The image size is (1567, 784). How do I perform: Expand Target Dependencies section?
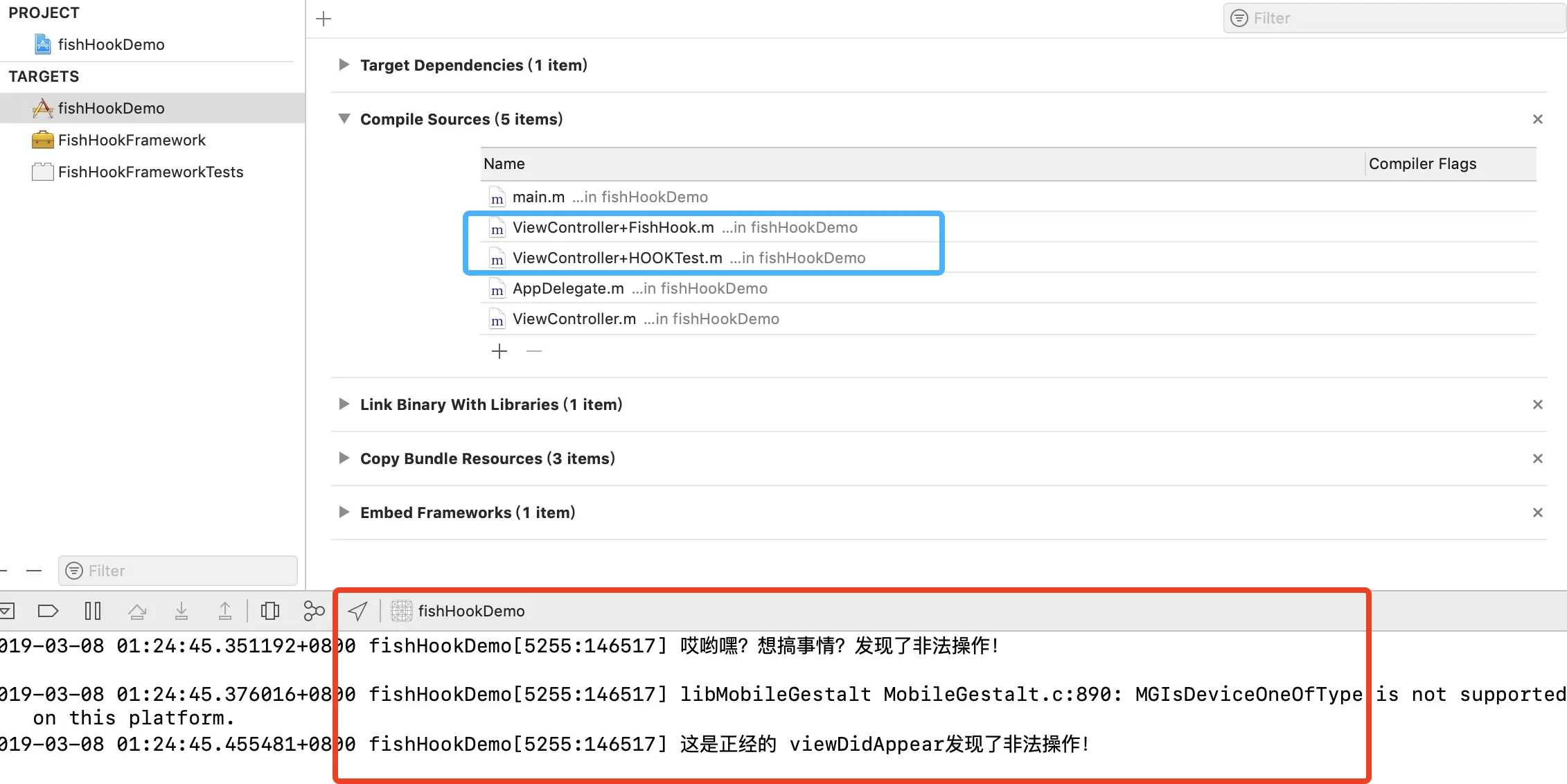(344, 64)
